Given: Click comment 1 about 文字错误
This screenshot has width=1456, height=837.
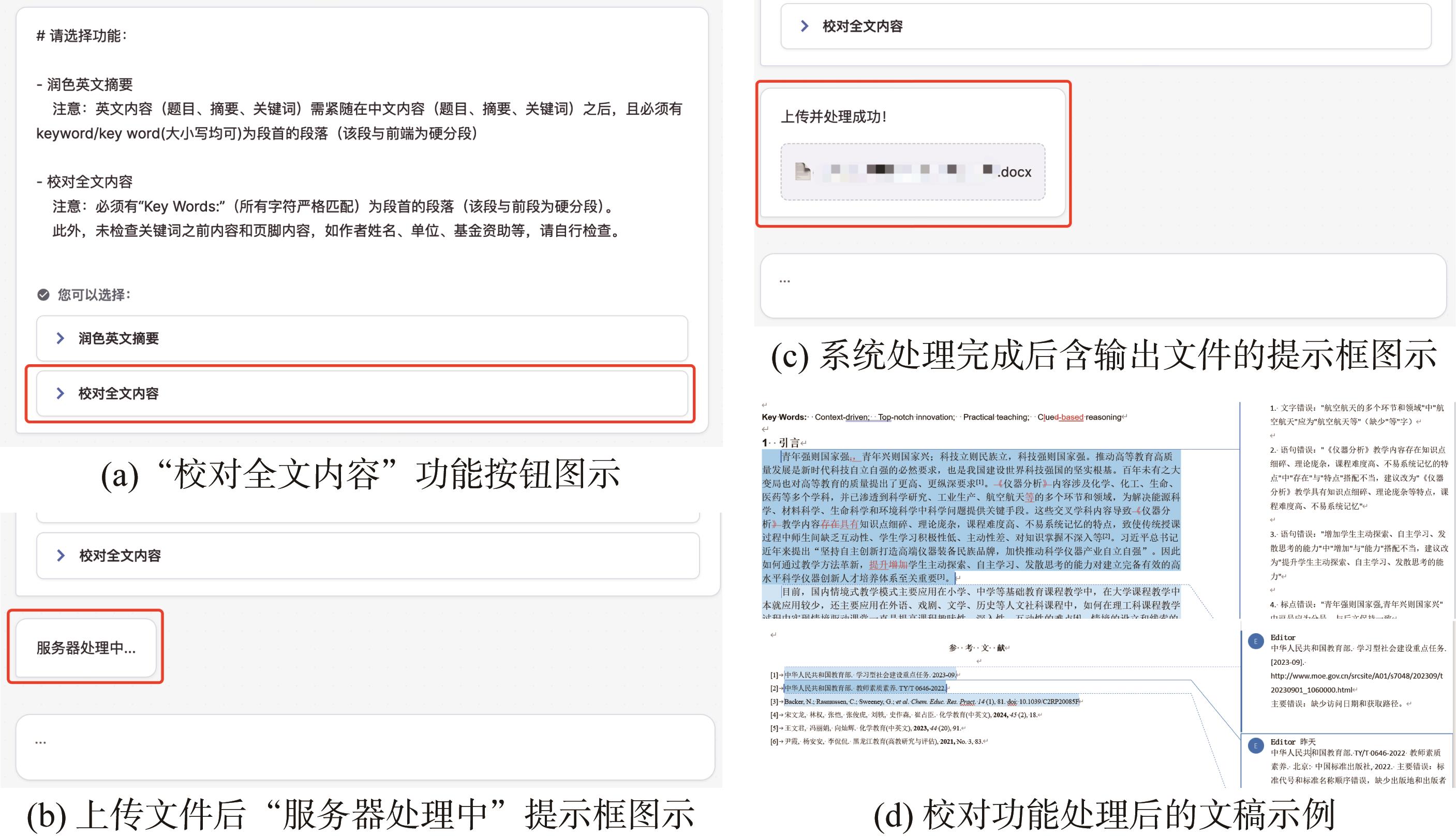Looking at the screenshot, I should coord(1357,414).
